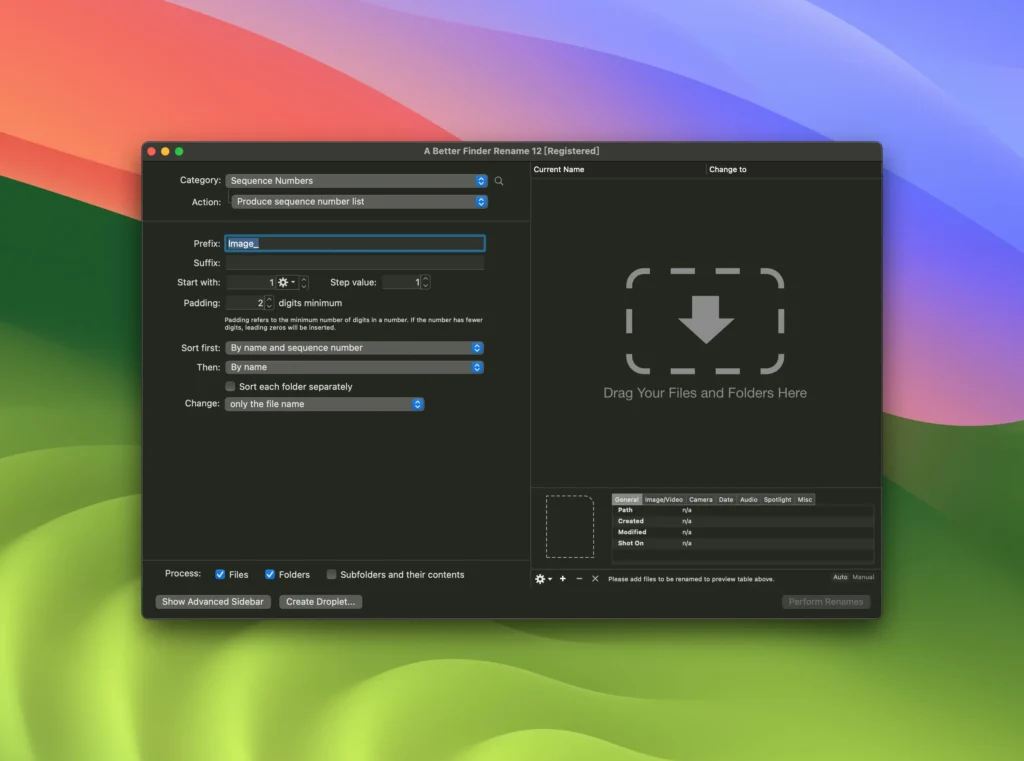Viewport: 1024px width, 761px height.
Task: Uncheck the Files checkbox
Action: coord(221,574)
